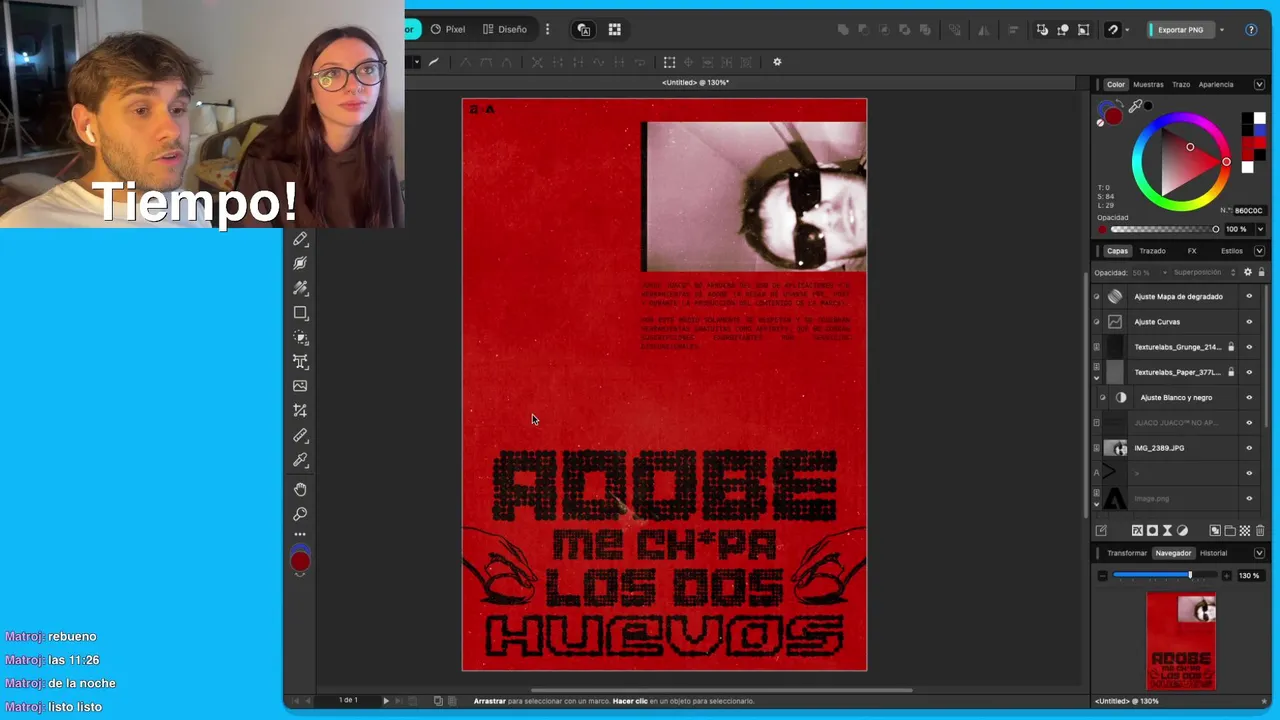Select the Zoom magnifier tool
The height and width of the screenshot is (720, 1280).
[300, 514]
